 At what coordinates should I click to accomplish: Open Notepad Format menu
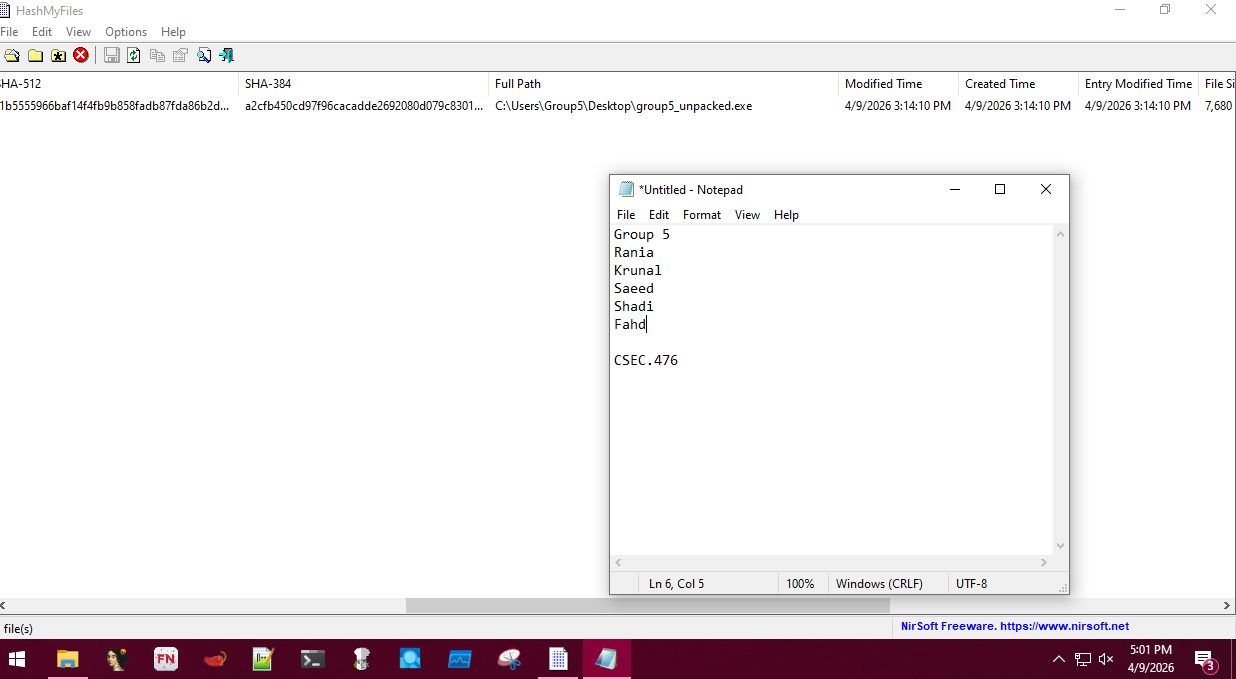(702, 215)
